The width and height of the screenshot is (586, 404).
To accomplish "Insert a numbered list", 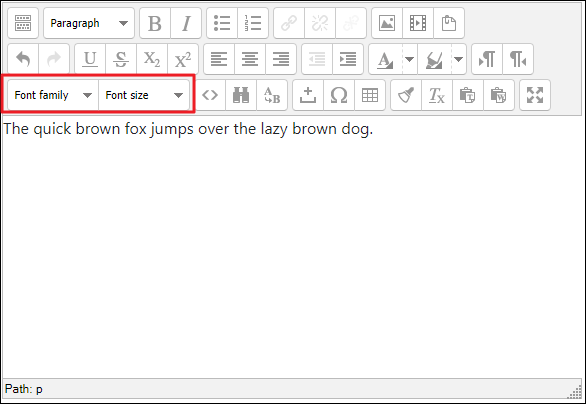I will click(x=253, y=23).
